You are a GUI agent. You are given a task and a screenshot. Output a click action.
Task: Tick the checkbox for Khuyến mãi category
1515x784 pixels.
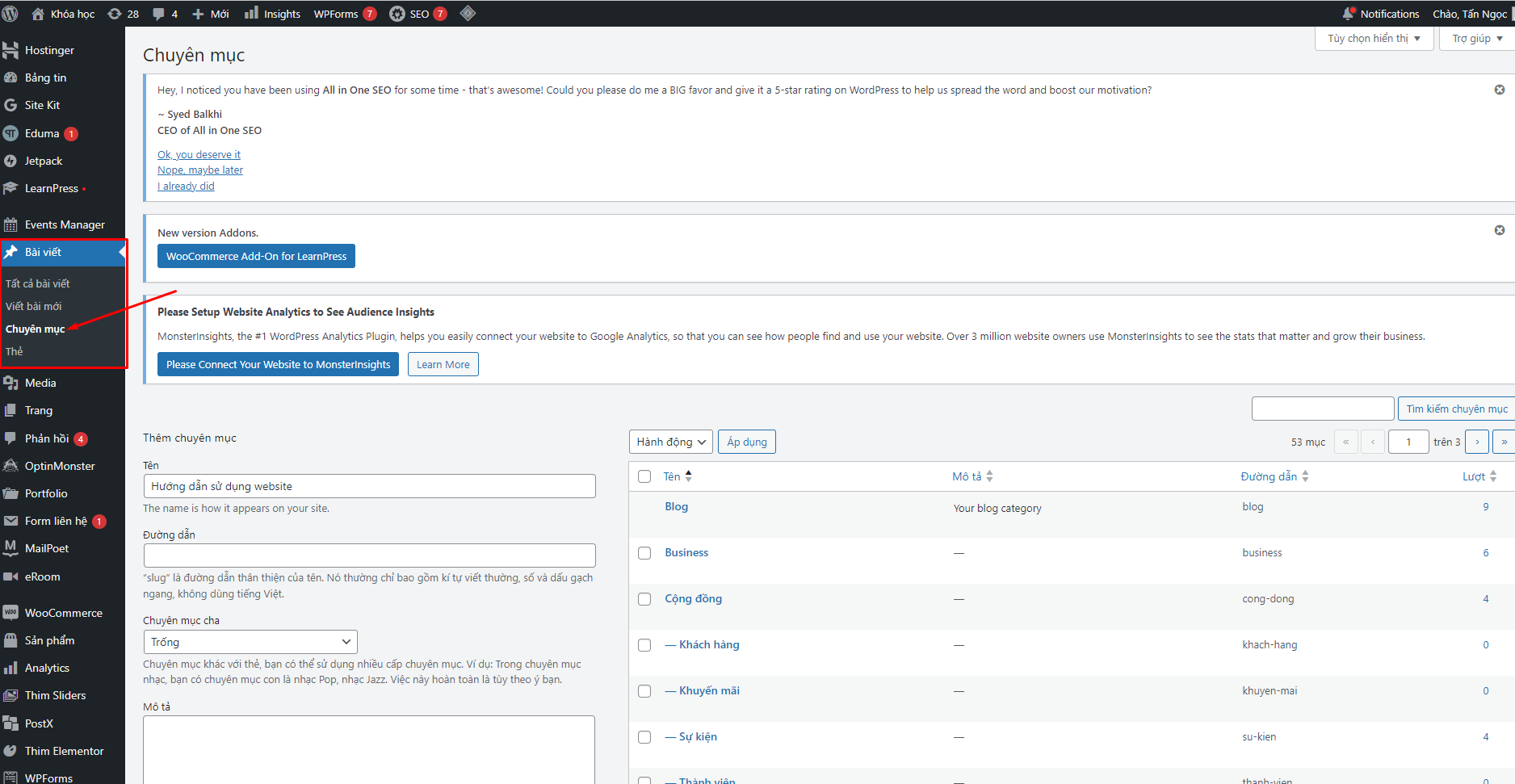[x=644, y=691]
